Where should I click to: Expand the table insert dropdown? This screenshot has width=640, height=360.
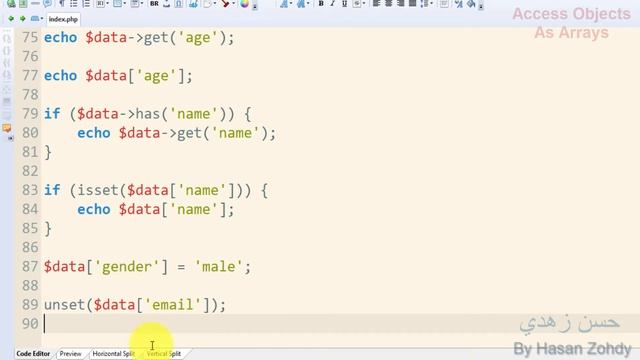(124, 3)
